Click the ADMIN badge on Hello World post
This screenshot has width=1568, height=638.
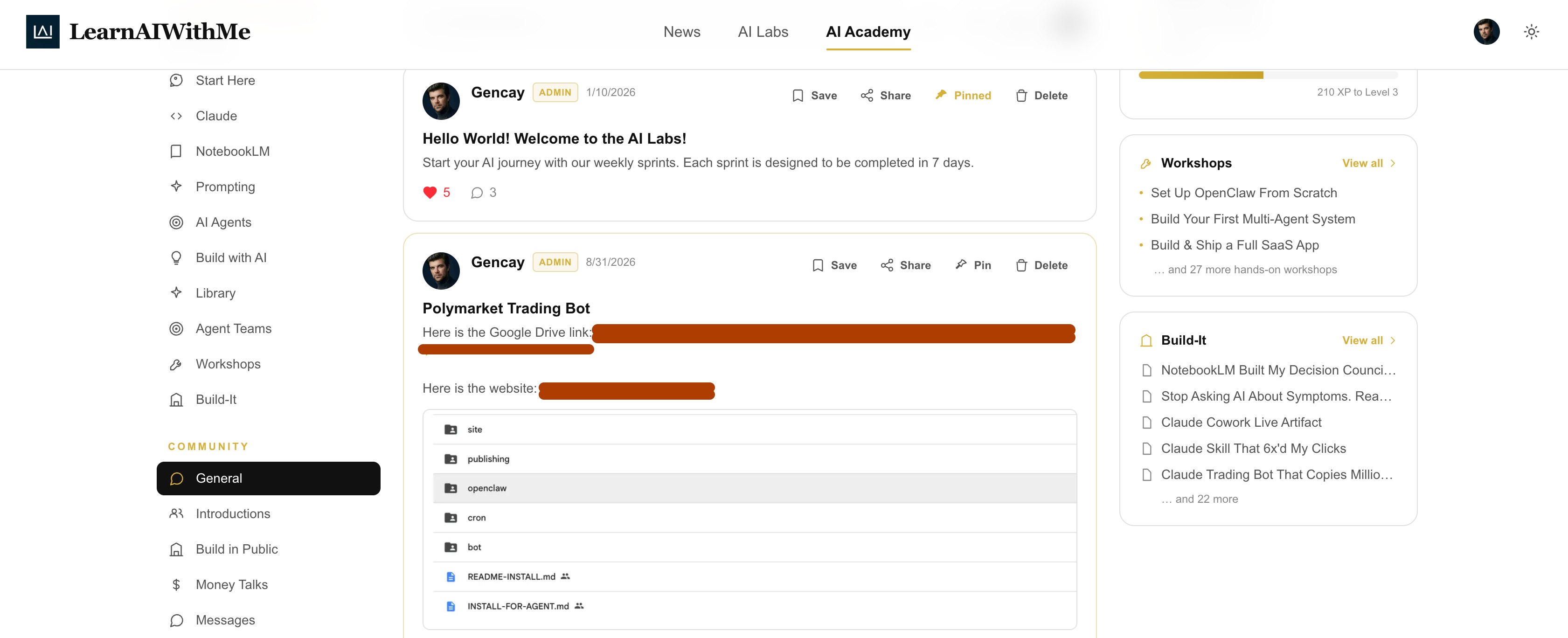point(555,92)
